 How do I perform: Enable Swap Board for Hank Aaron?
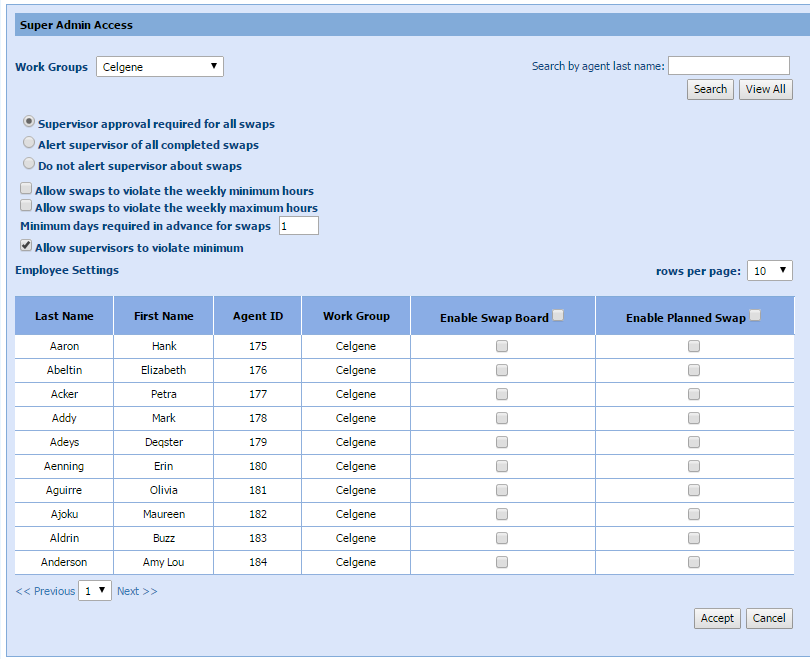(502, 346)
